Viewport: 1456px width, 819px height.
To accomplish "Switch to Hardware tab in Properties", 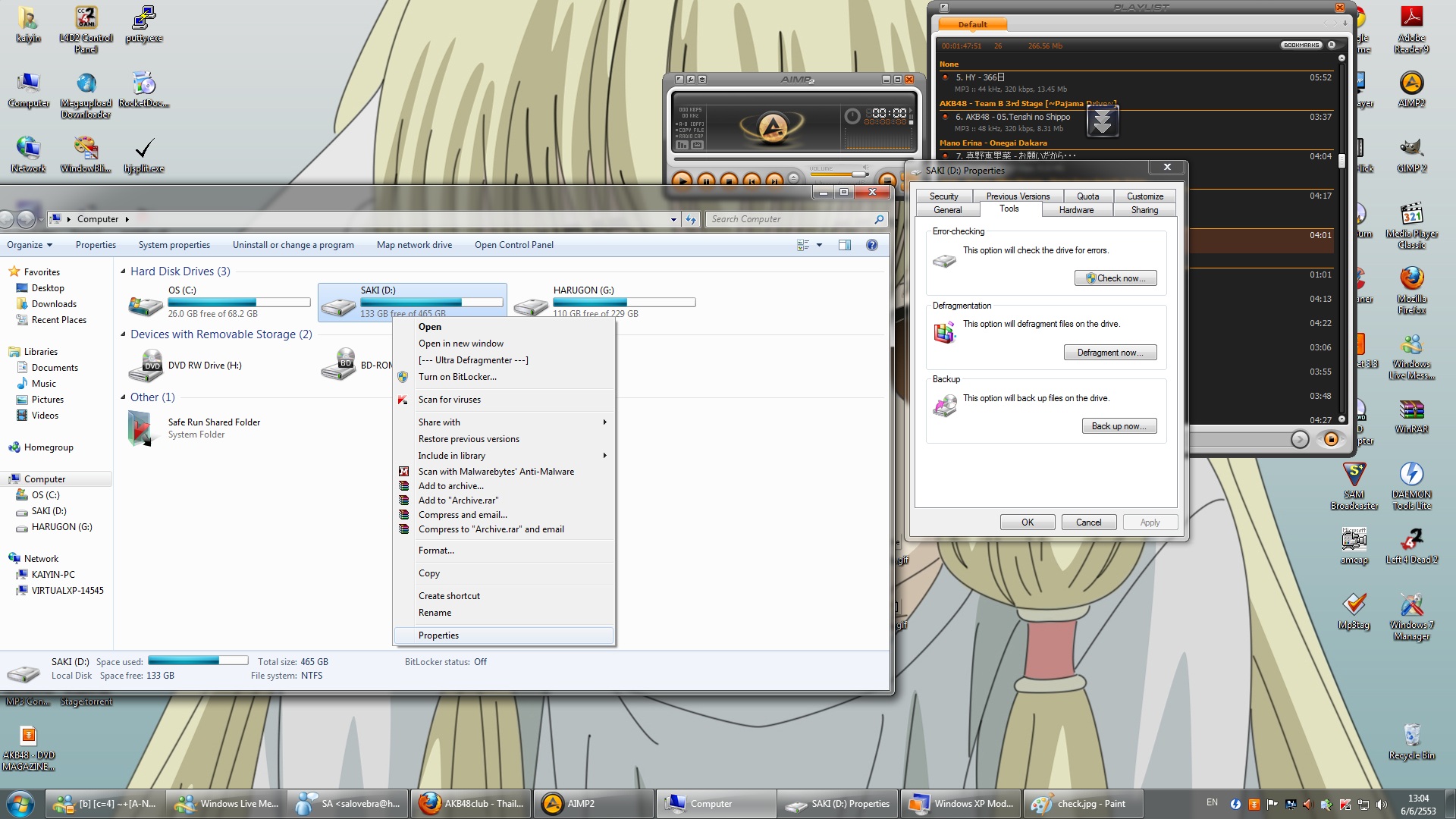I will point(1076,210).
